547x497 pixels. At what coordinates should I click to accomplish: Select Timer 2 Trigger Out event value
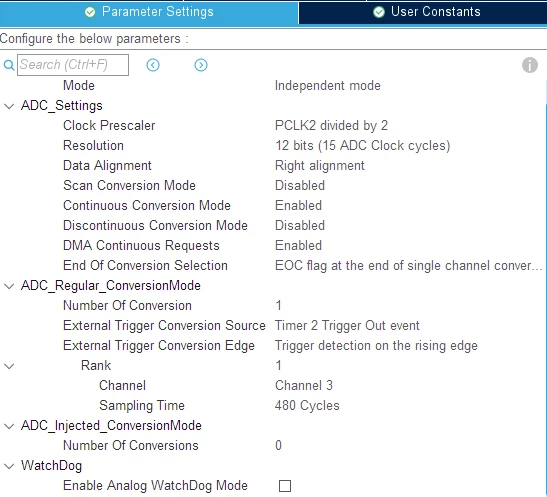point(347,325)
